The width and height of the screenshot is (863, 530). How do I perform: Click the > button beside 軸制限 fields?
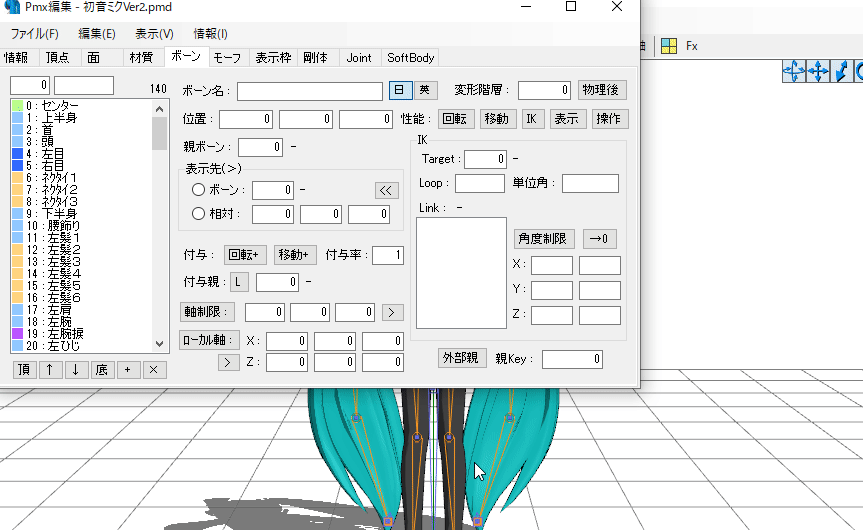(393, 313)
